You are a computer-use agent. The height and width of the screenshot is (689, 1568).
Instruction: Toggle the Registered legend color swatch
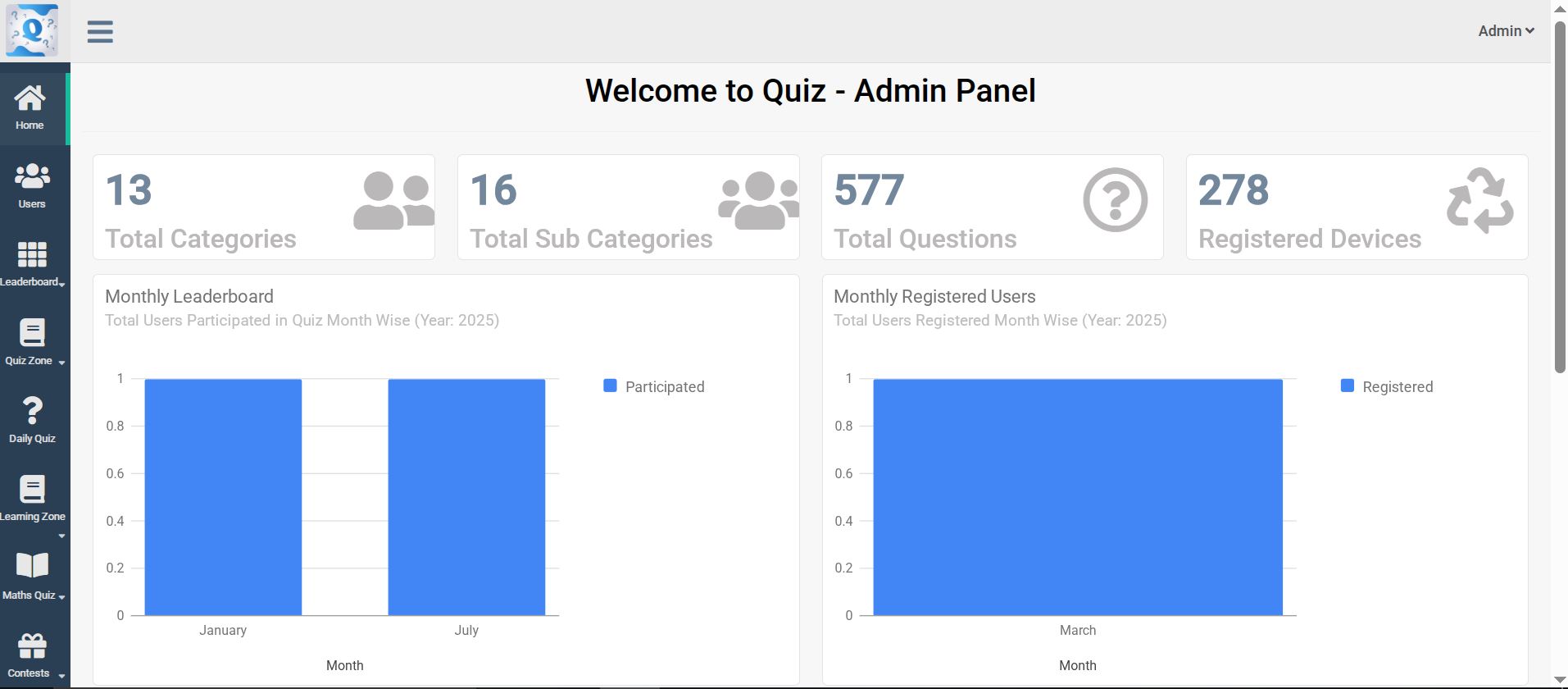[1347, 386]
